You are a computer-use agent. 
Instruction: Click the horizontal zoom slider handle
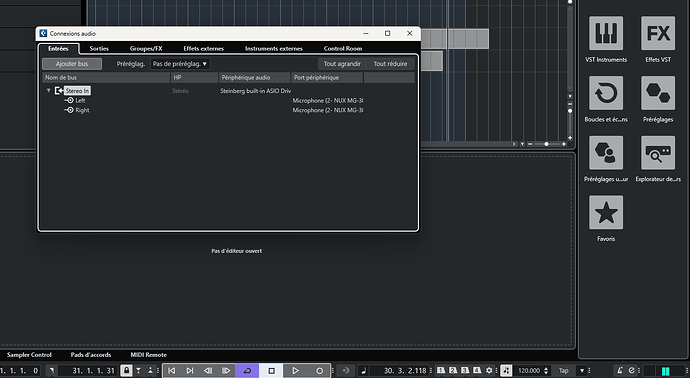pos(546,144)
